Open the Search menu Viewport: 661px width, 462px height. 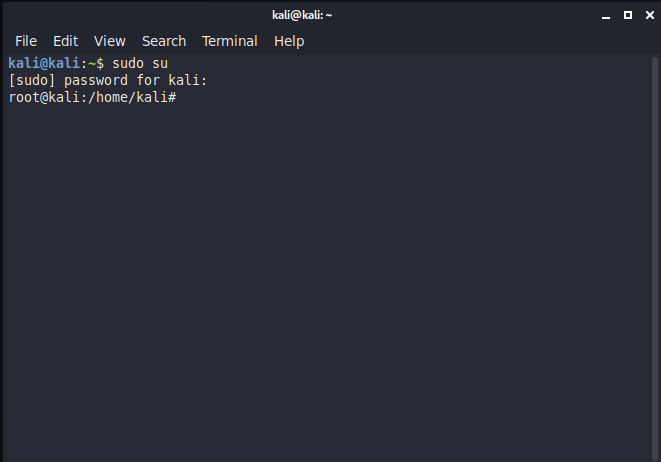click(x=164, y=41)
